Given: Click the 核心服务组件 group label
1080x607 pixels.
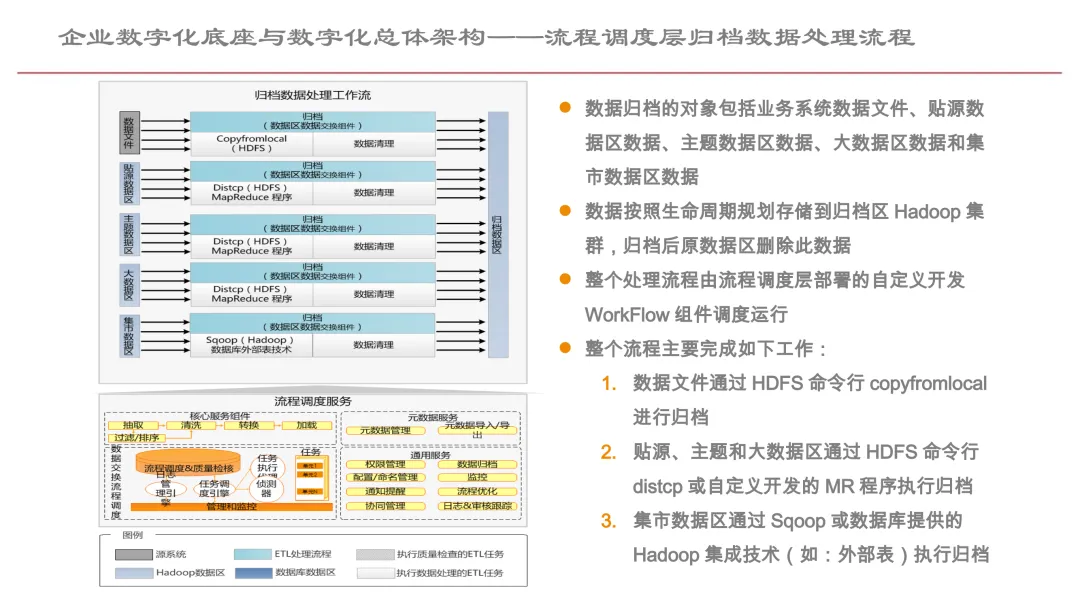Looking at the screenshot, I should point(220,416).
